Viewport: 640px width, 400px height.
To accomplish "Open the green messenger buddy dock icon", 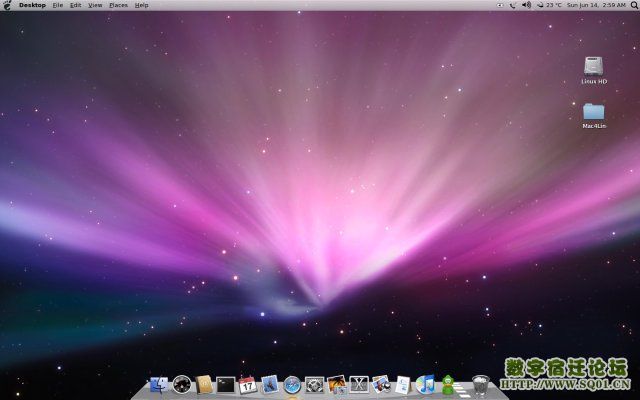I will pyautogui.click(x=448, y=385).
